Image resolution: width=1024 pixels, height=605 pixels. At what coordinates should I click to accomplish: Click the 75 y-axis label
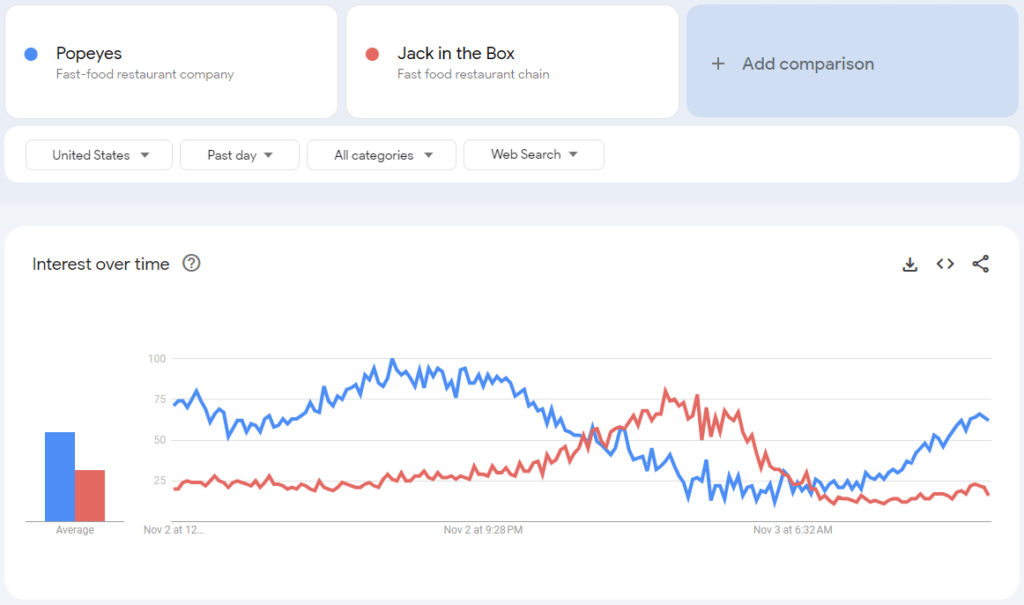point(159,399)
